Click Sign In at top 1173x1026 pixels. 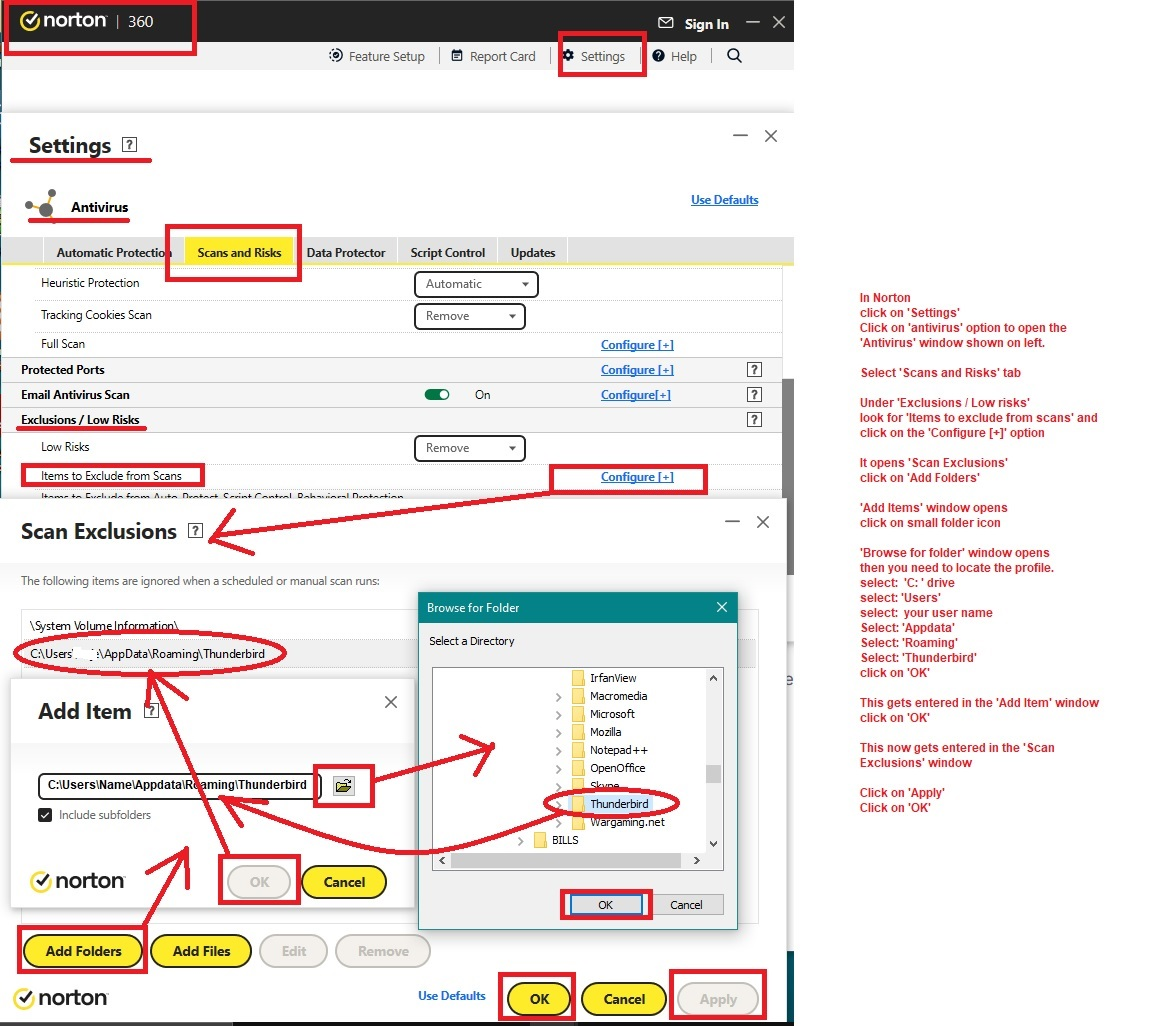click(706, 24)
